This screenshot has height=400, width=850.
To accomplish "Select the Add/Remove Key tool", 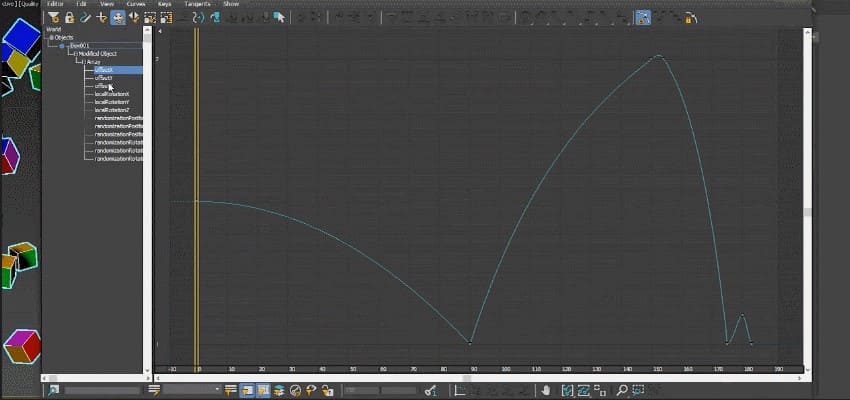I will [102, 17].
